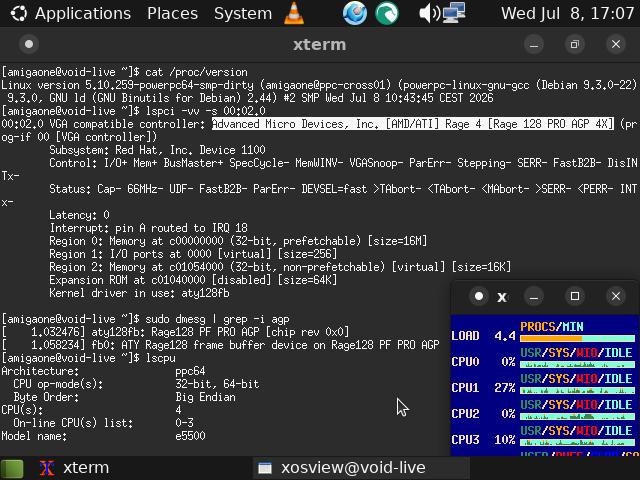Click 'Expansion ROM at c01040000' line

coord(193,280)
